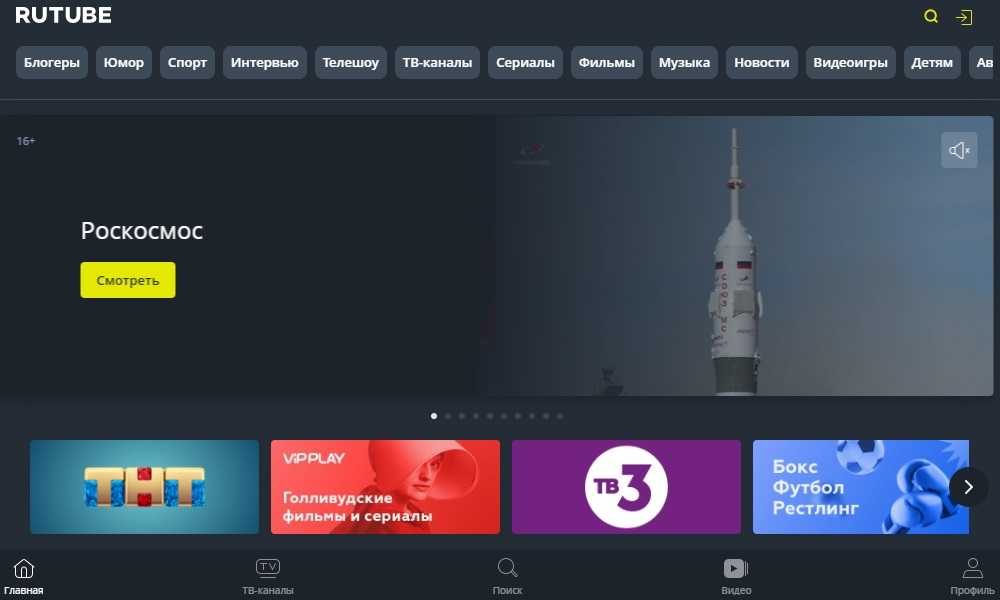
Task: Select the last carousel dot indicator
Action: tap(560, 416)
